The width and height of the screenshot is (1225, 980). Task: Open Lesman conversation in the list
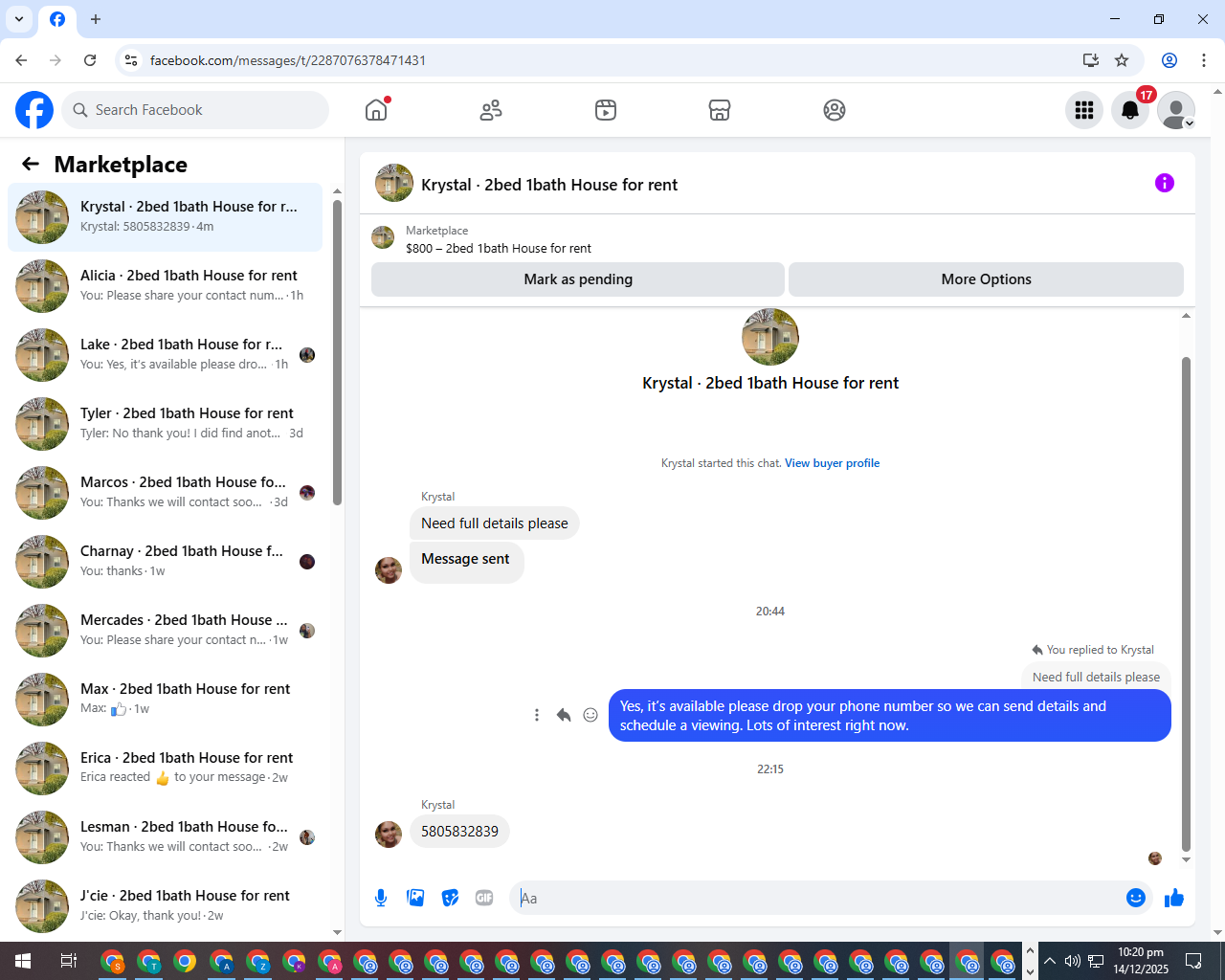click(165, 837)
